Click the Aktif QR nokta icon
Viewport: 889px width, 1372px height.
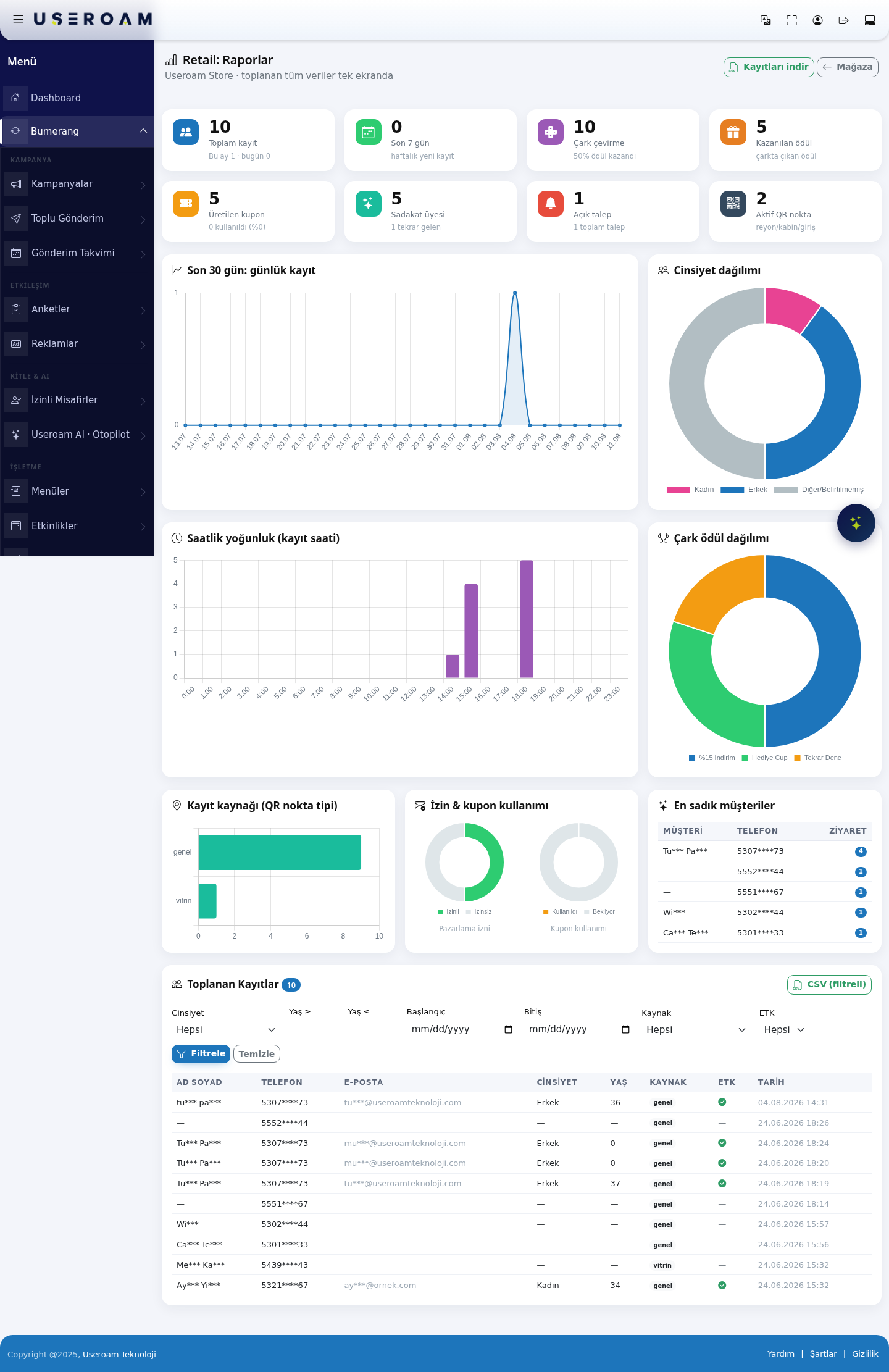click(733, 204)
